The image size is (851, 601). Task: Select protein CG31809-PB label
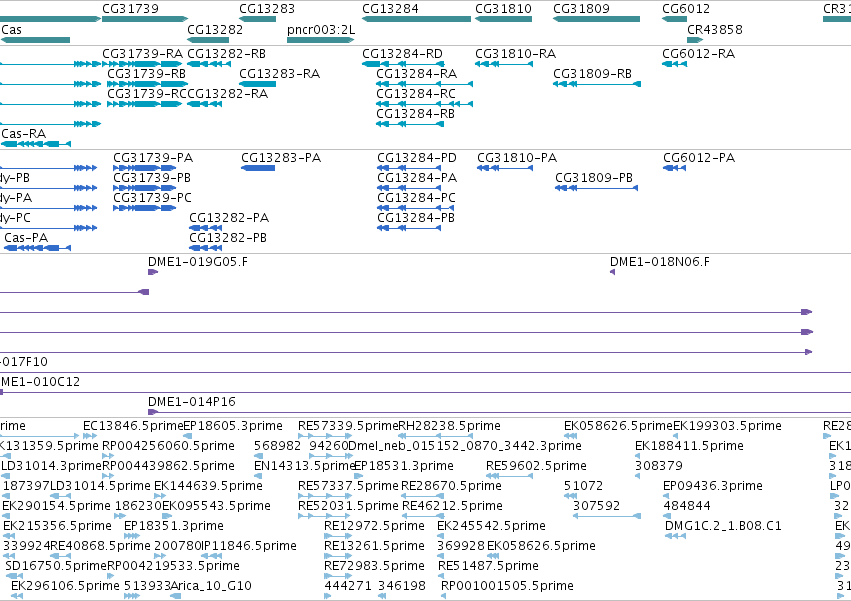[x=594, y=178]
